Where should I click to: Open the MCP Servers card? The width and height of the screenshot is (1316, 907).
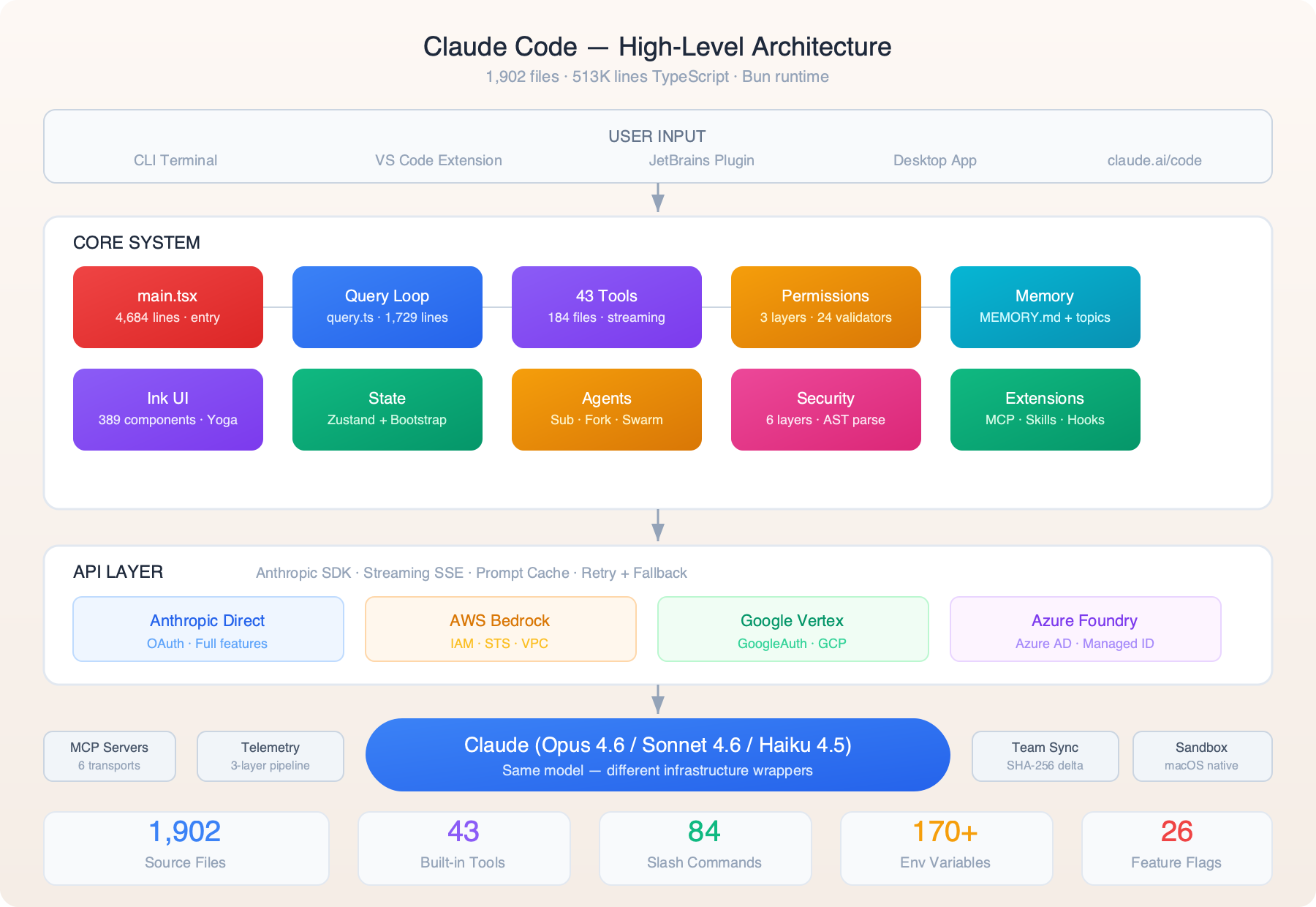[x=109, y=756]
